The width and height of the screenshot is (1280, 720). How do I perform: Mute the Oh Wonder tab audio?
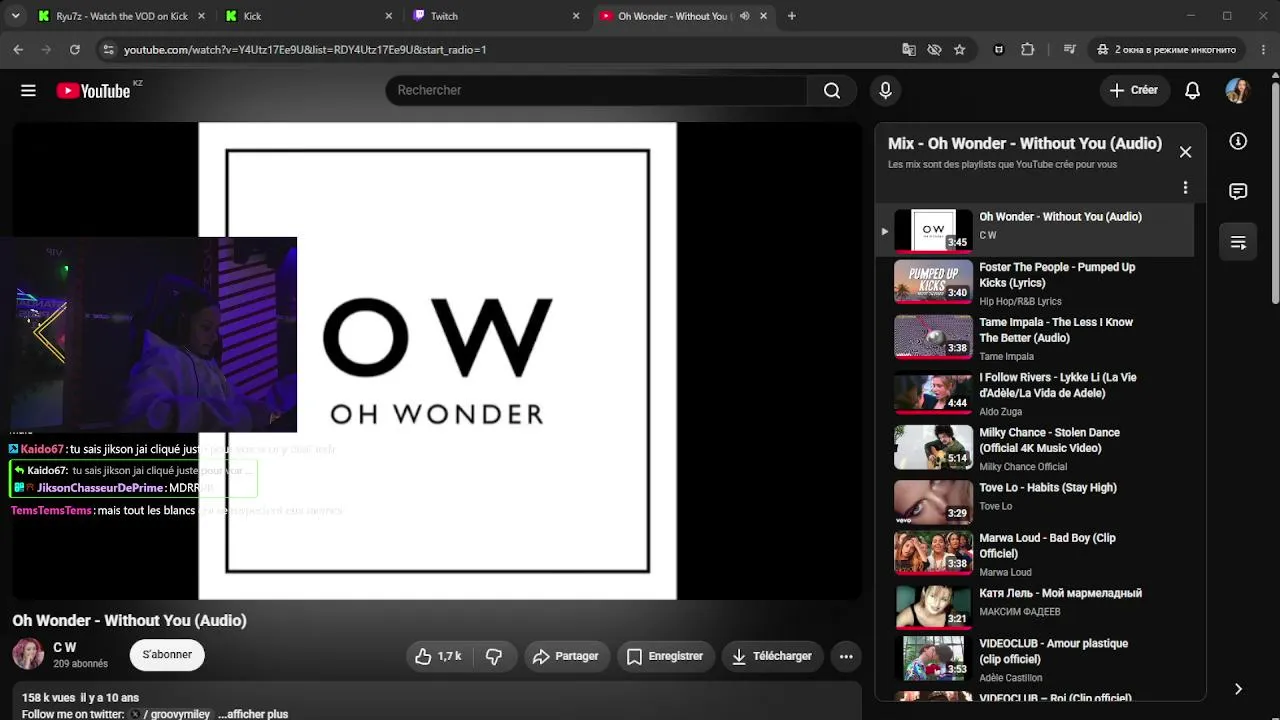pos(744,16)
